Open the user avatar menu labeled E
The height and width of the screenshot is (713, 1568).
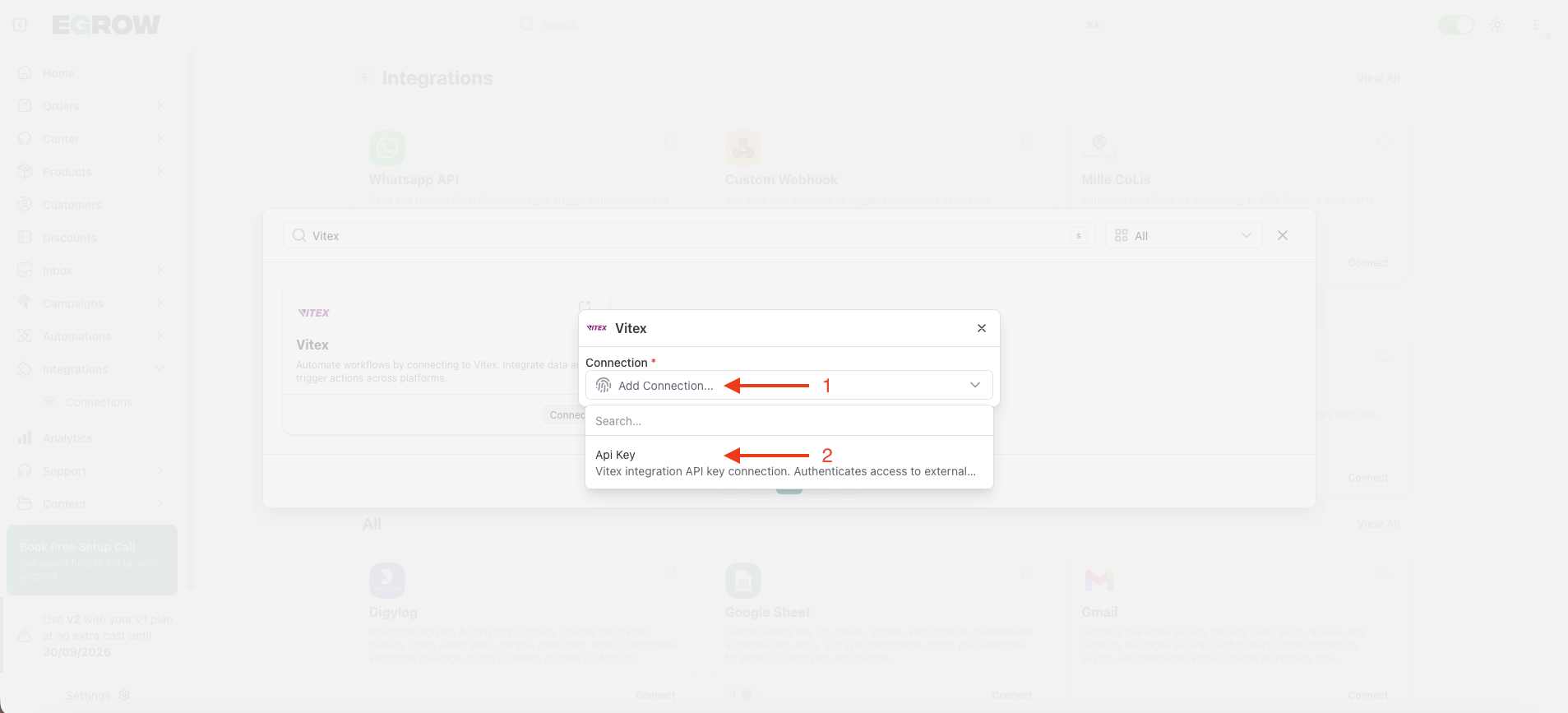1536,25
